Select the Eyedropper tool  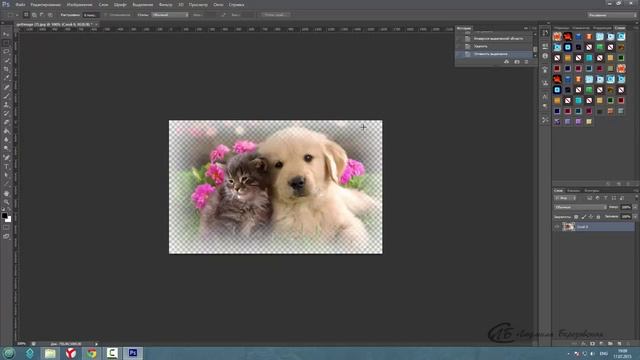pyautogui.click(x=6, y=78)
